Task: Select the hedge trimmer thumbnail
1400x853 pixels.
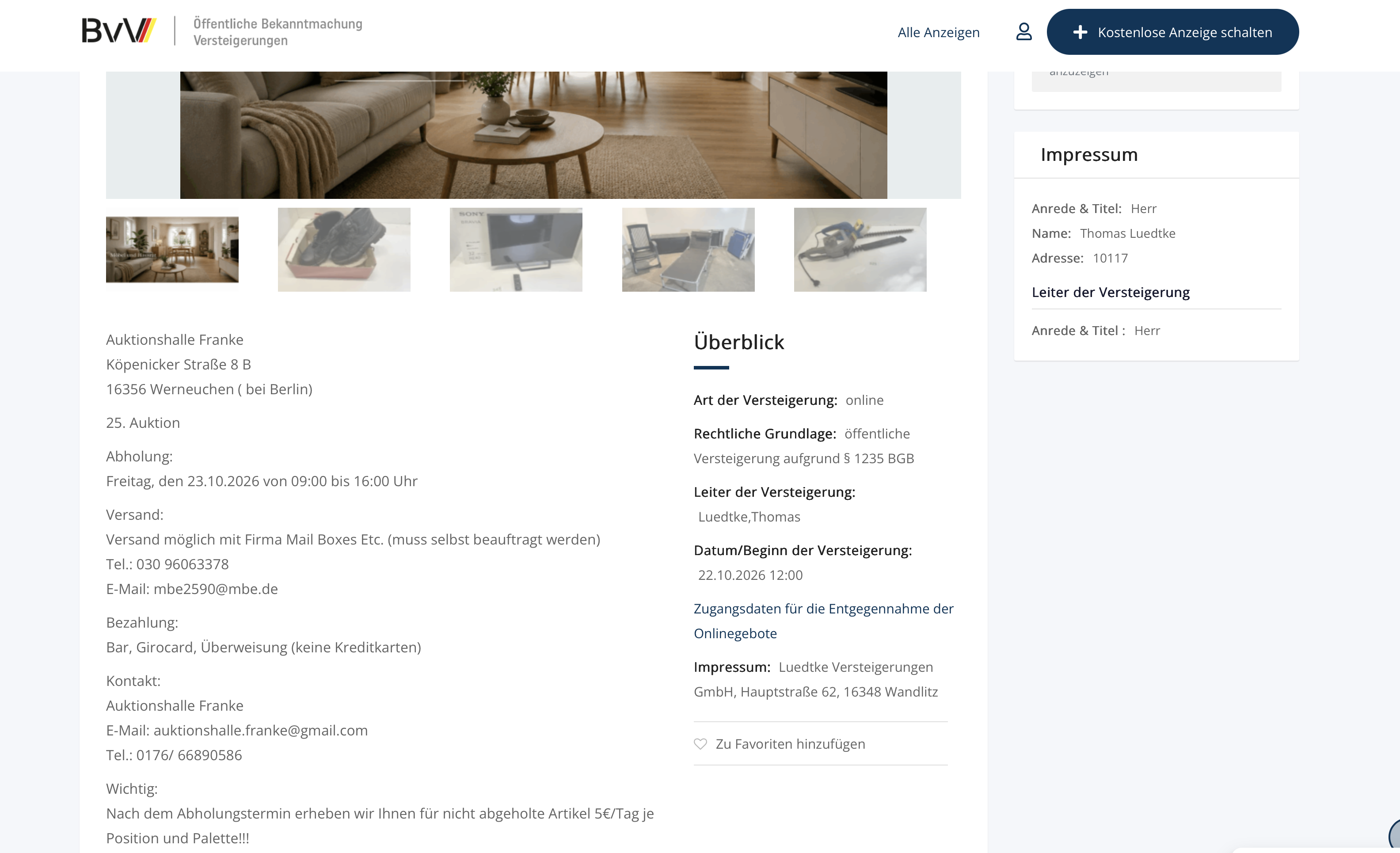Action: [860, 249]
